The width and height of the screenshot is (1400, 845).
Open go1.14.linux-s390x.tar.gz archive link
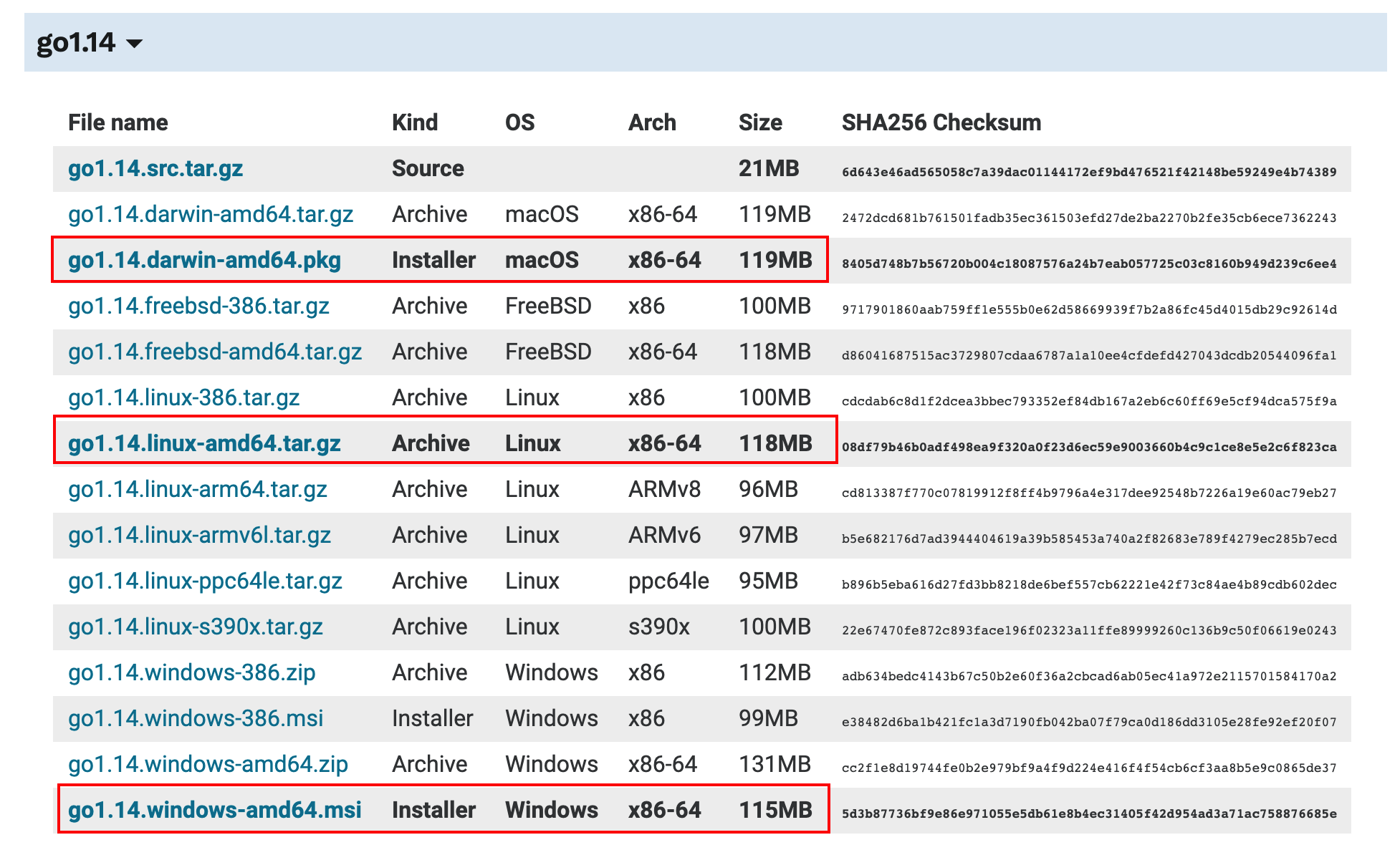(195, 627)
